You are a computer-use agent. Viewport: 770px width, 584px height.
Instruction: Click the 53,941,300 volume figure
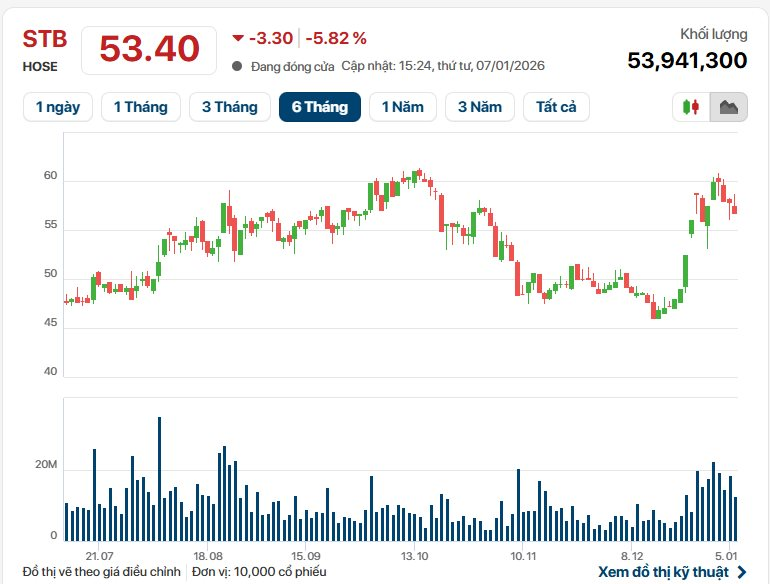point(687,60)
